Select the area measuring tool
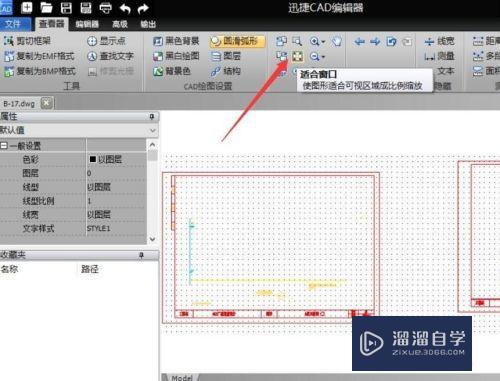 [x=486, y=71]
